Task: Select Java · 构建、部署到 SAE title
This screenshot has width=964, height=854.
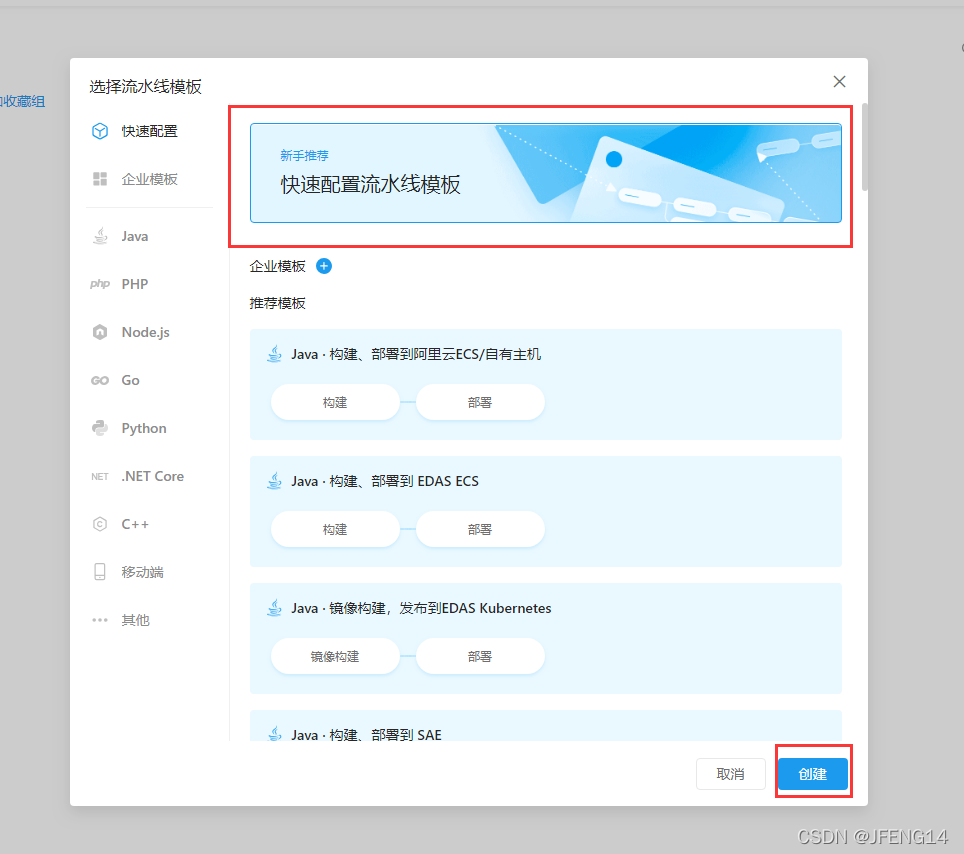Action: [366, 735]
